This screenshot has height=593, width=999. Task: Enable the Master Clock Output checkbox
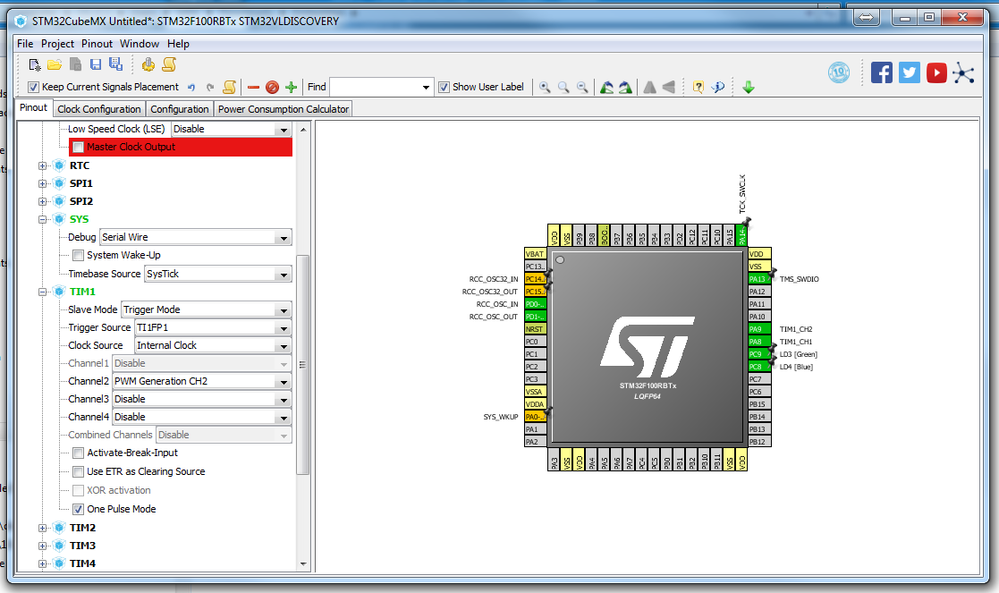[x=78, y=147]
